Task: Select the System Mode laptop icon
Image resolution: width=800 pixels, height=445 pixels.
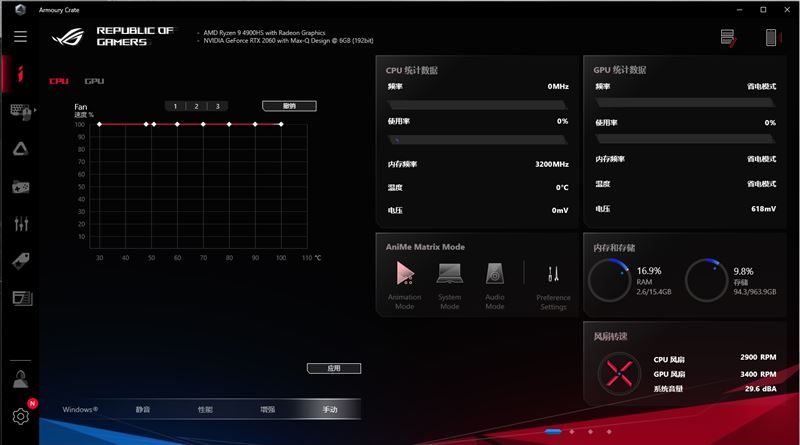Action: (x=449, y=273)
